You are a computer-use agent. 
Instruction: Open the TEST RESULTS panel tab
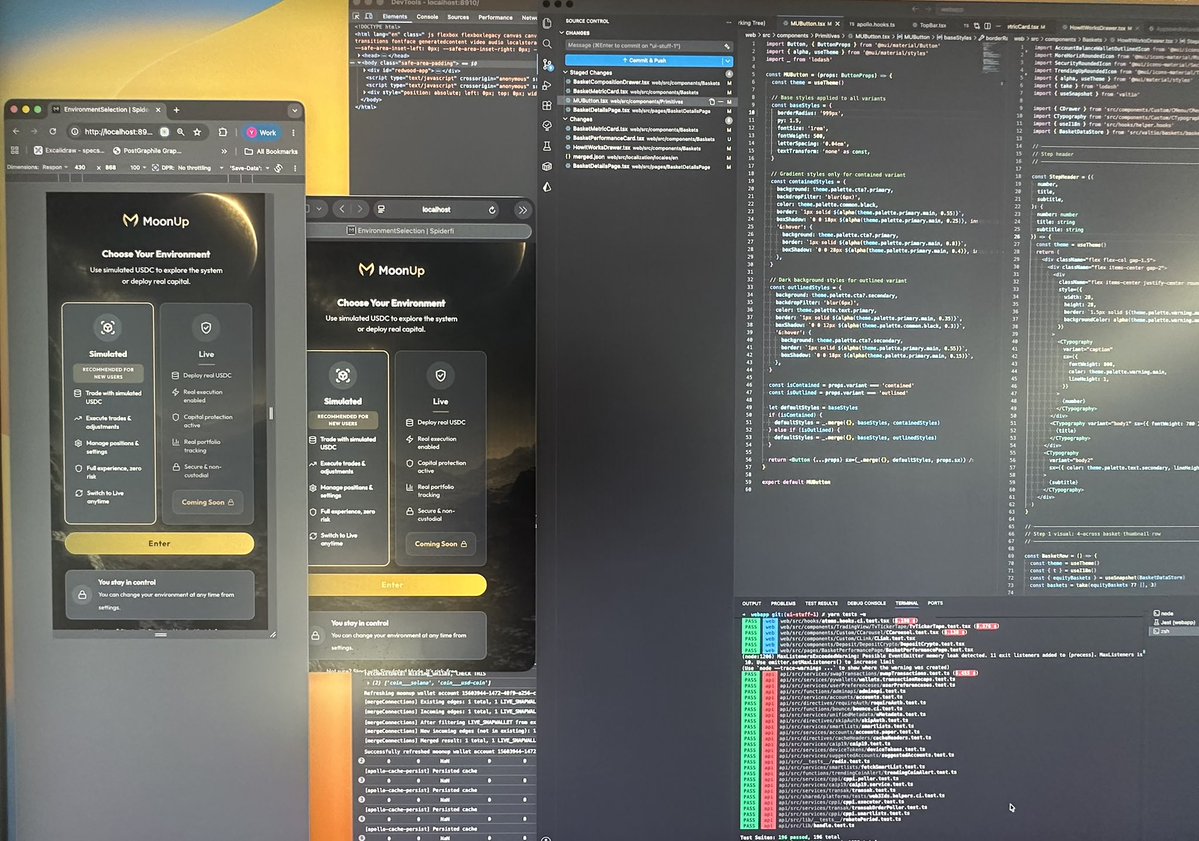click(x=821, y=603)
